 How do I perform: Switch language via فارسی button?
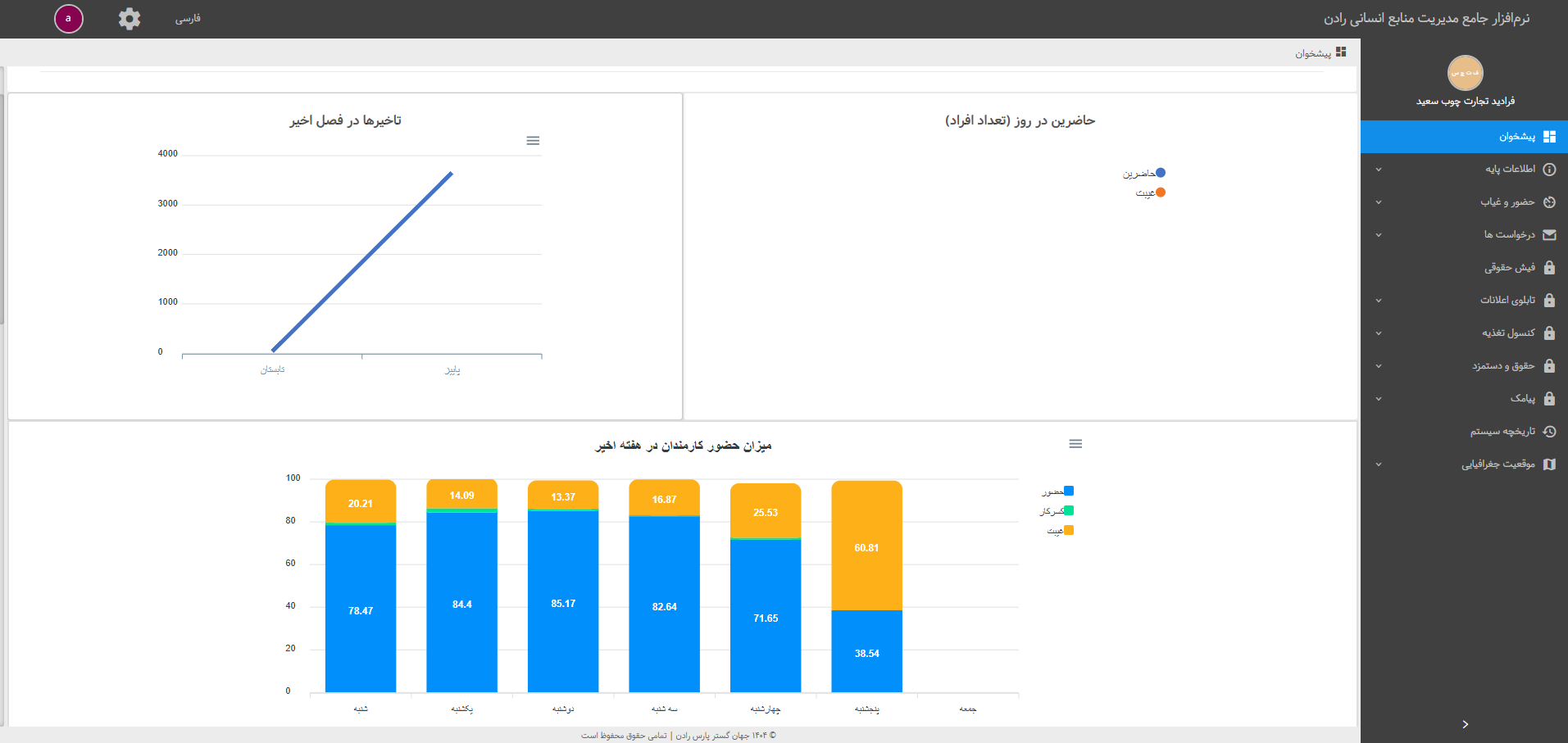pos(188,19)
